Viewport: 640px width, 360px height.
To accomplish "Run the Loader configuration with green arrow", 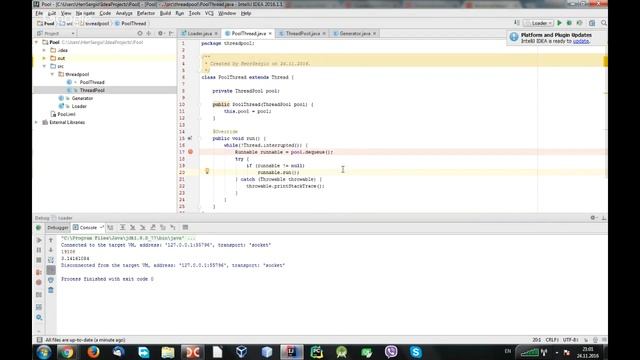I will coord(560,23).
